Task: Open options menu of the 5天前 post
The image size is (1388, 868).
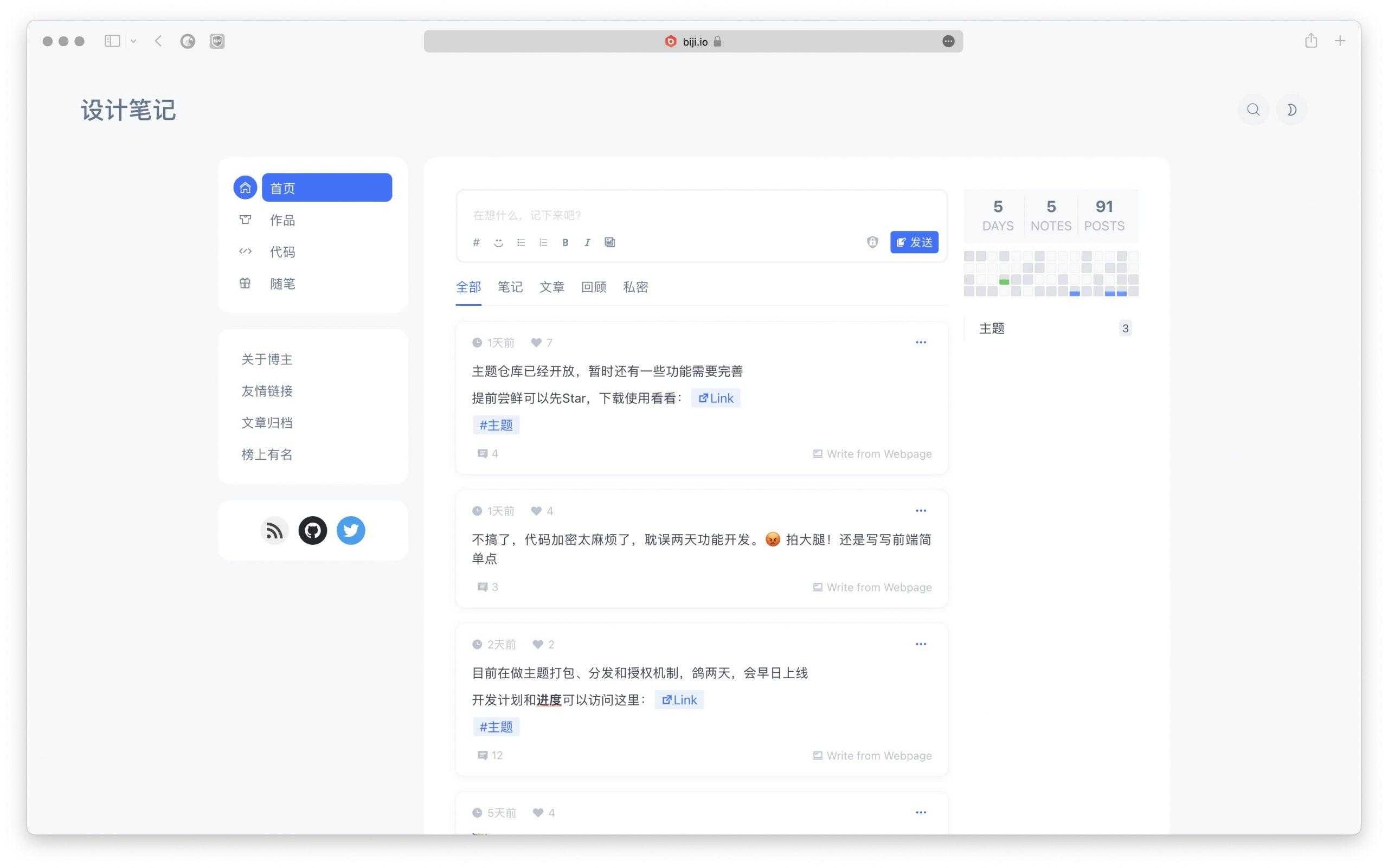Action: (921, 812)
